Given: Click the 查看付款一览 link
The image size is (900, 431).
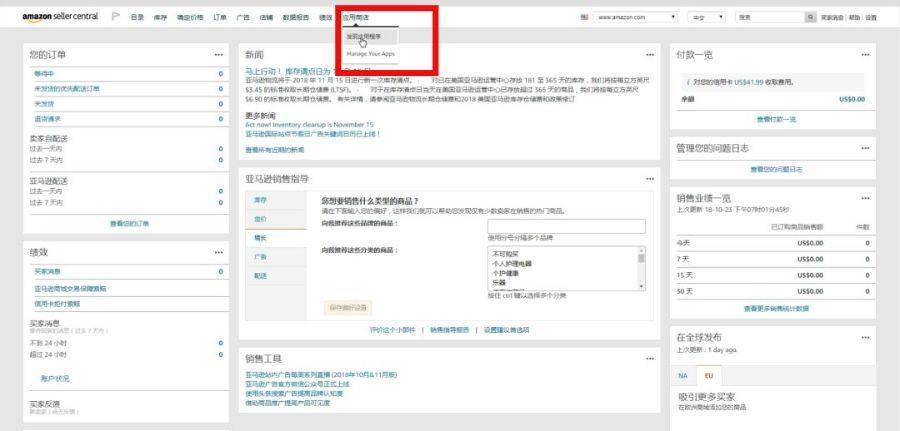Looking at the screenshot, I should click(x=777, y=119).
